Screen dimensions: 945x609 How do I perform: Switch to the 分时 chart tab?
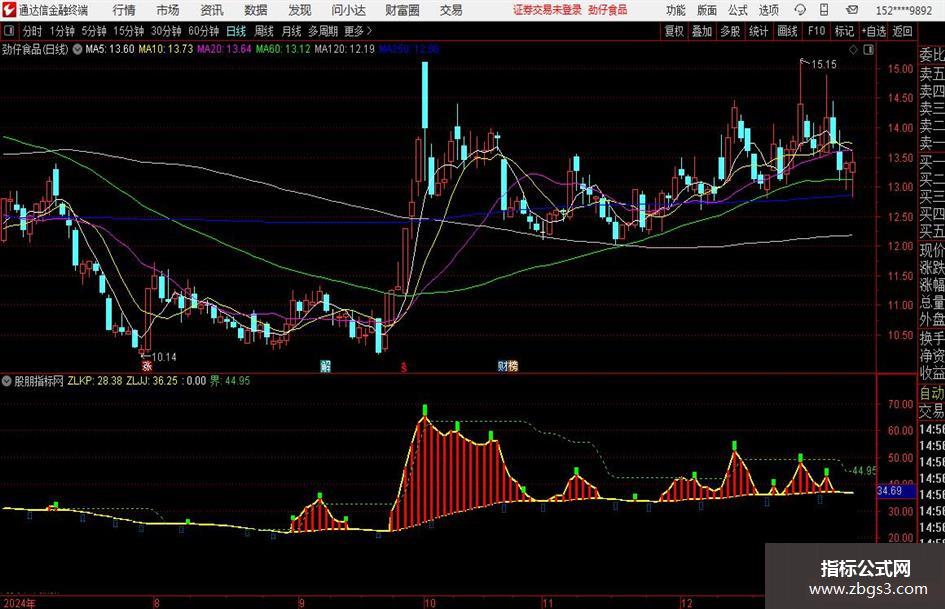click(33, 31)
